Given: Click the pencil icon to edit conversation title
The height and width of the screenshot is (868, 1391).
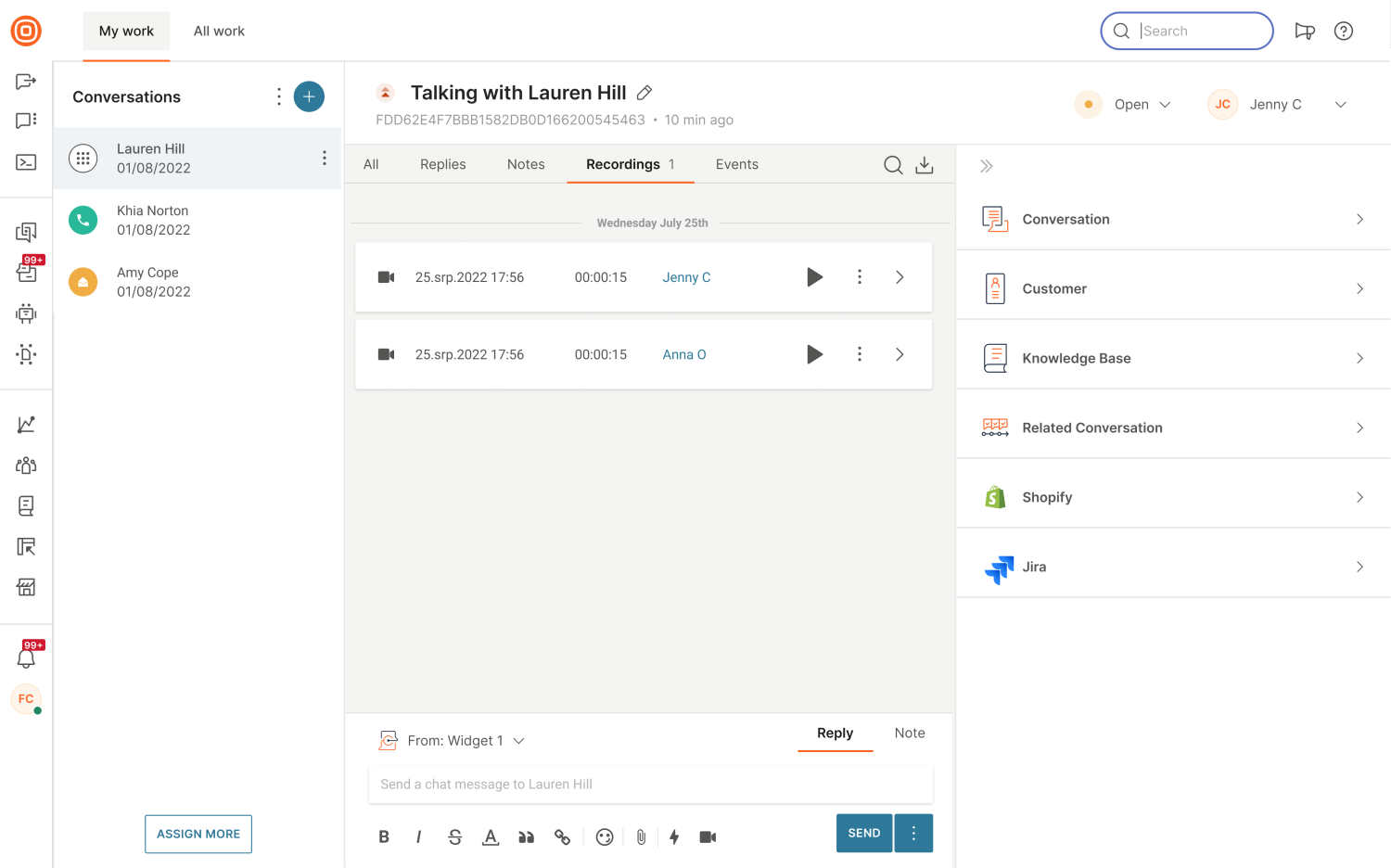Looking at the screenshot, I should click(644, 93).
